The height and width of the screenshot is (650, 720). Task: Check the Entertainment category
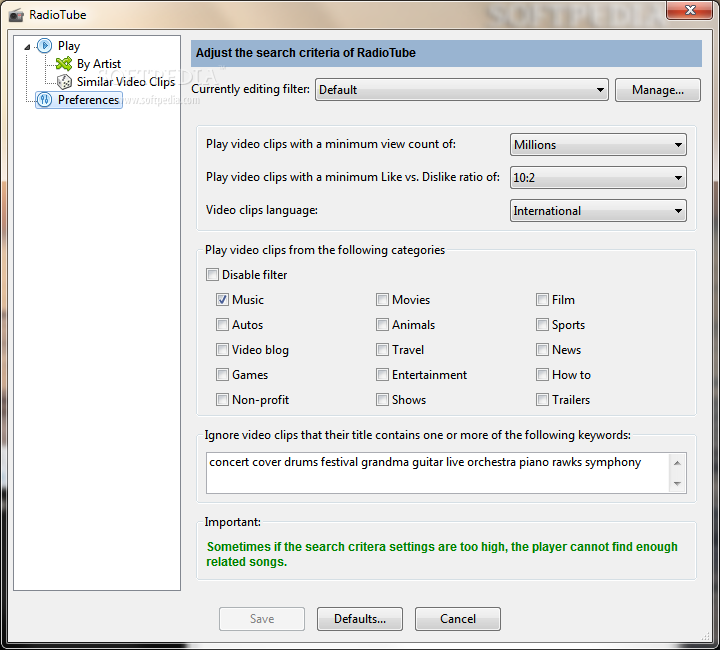382,375
